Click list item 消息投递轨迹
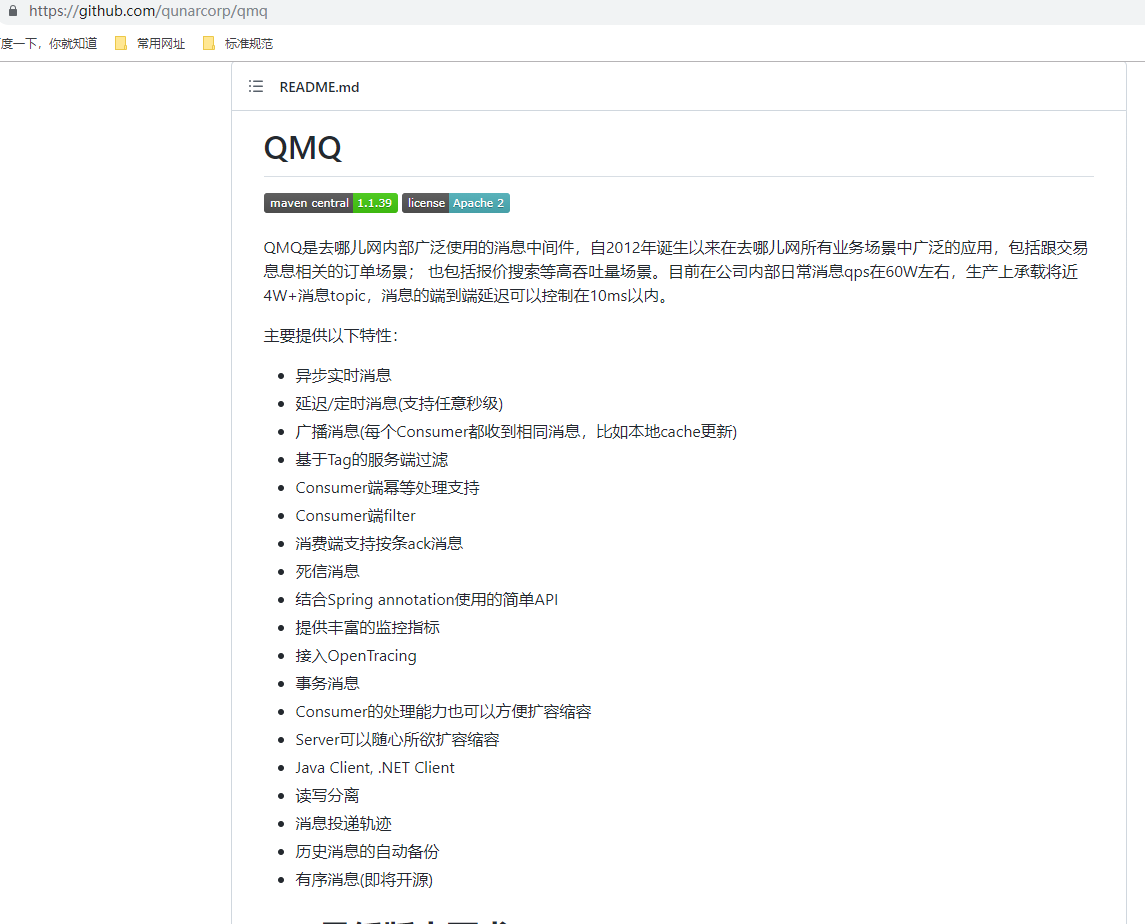The width and height of the screenshot is (1145, 924). tap(343, 823)
